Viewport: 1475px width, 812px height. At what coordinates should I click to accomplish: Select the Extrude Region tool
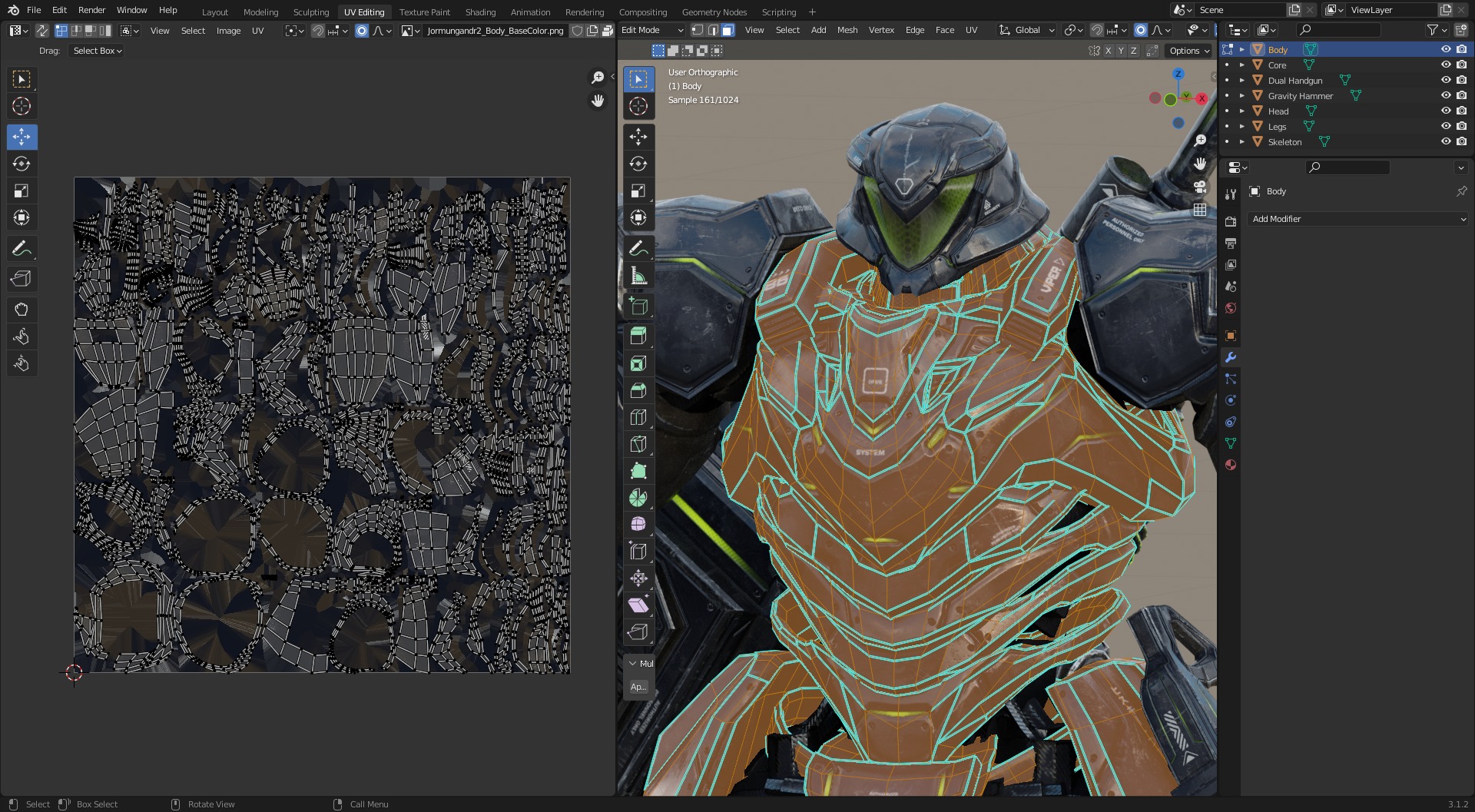[x=638, y=336]
